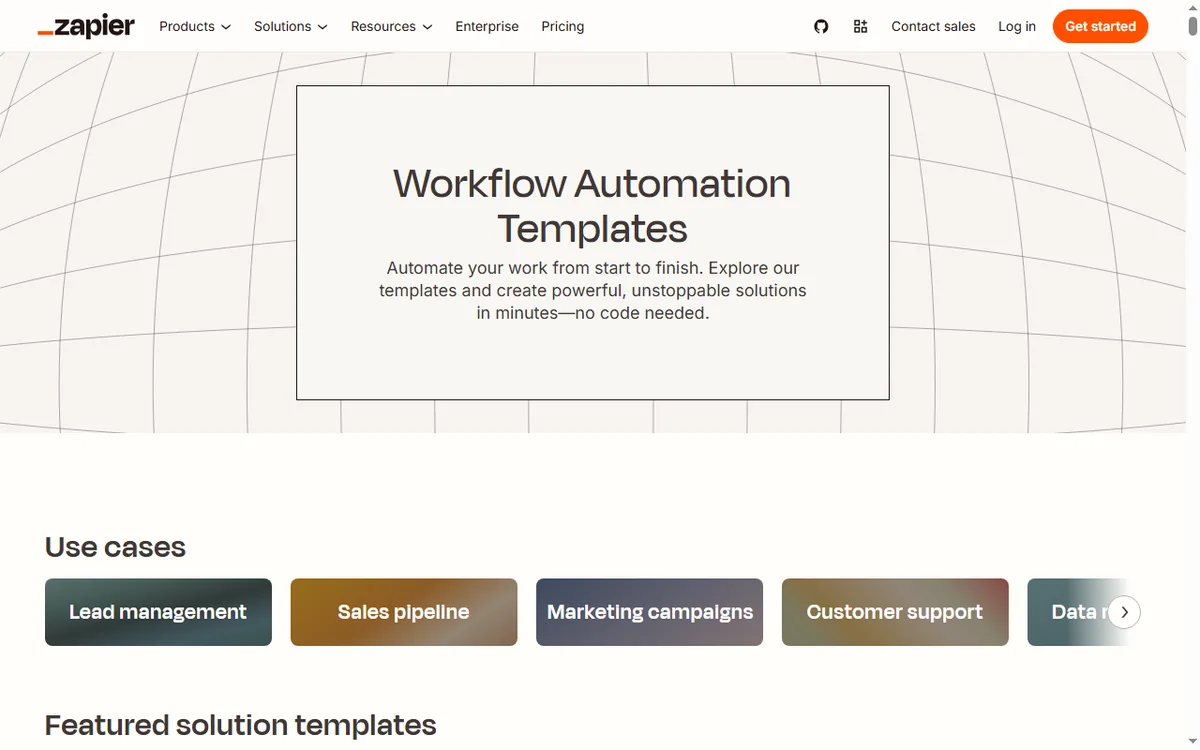Open the GitHub icon link

tap(821, 26)
